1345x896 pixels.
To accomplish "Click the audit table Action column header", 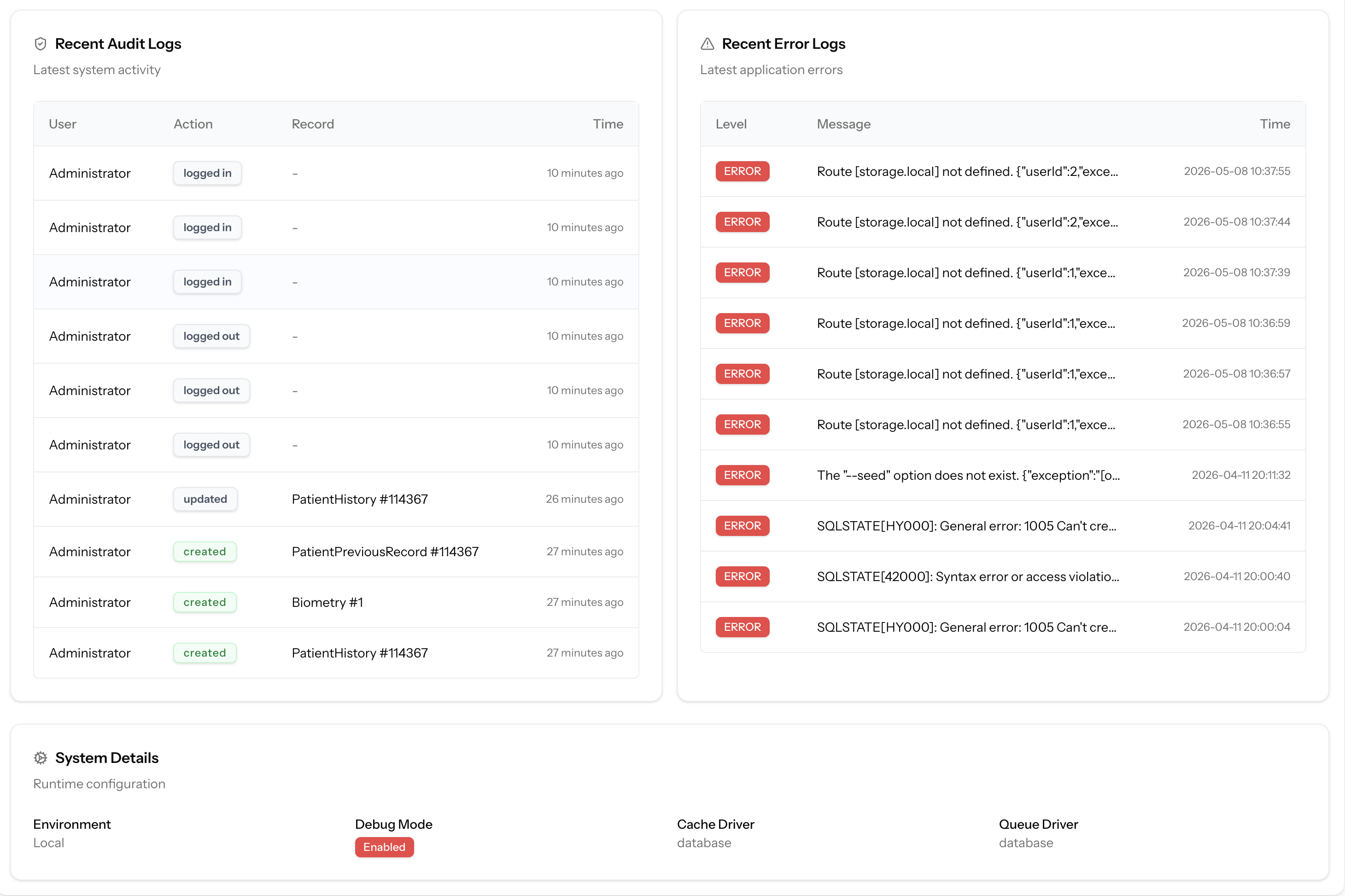I will click(193, 124).
